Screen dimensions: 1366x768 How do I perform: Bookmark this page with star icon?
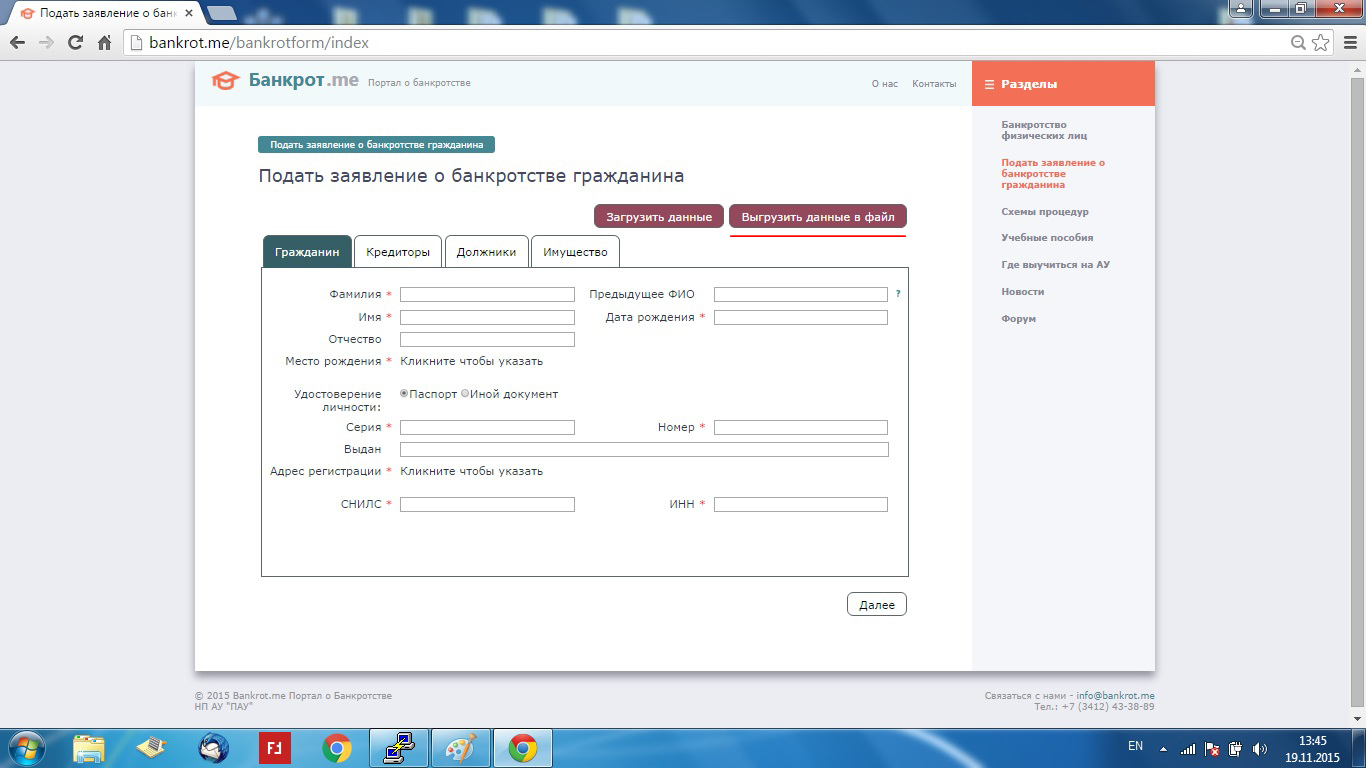coord(1321,43)
